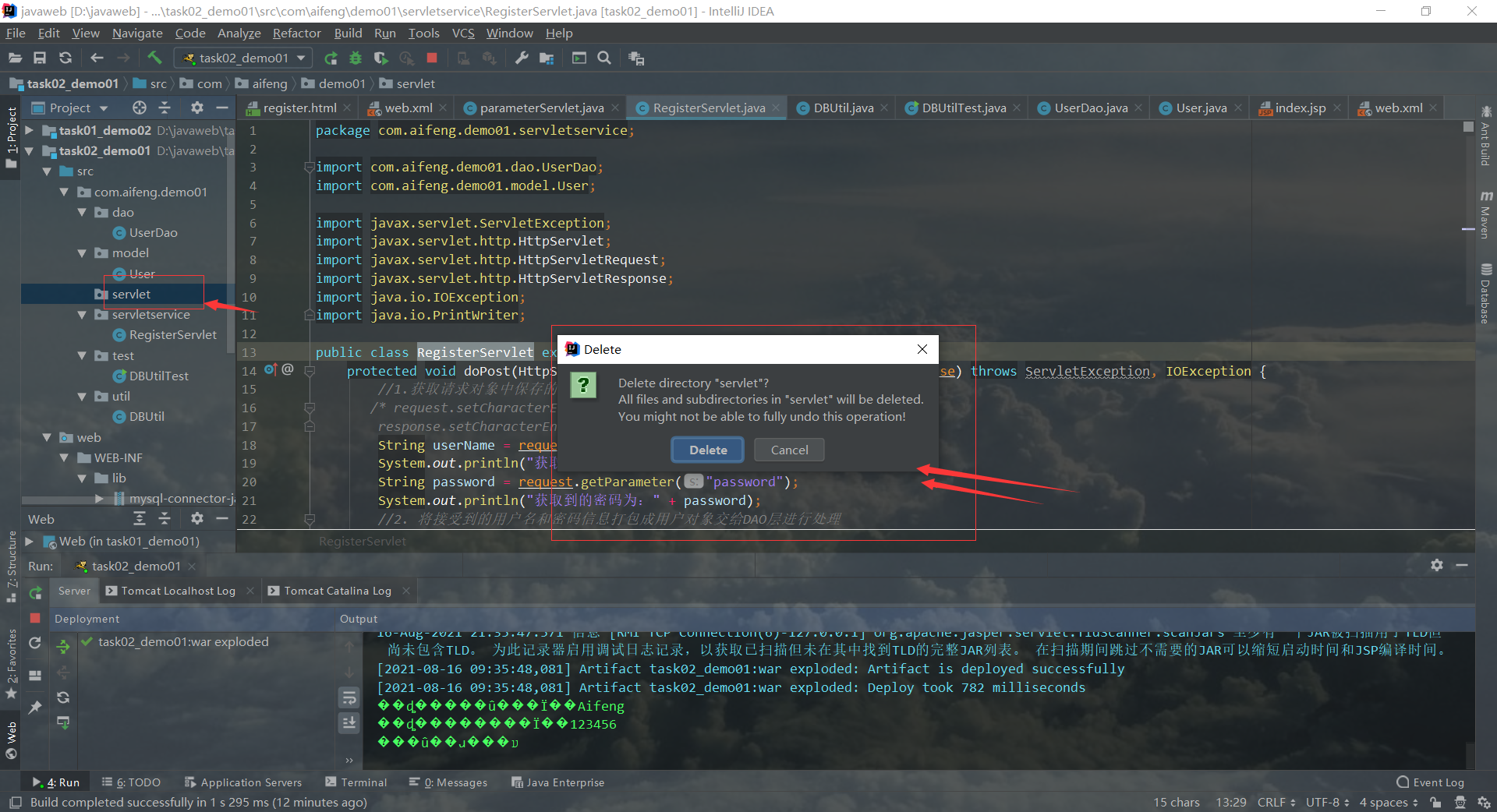Open the Event Log
The width and height of the screenshot is (1497, 812).
[x=1437, y=782]
